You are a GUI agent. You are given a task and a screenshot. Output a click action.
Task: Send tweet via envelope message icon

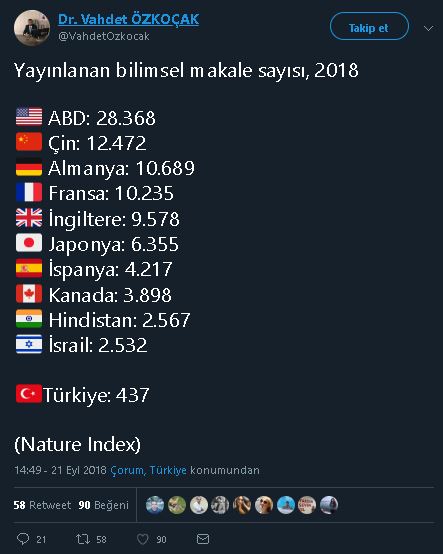point(203,539)
